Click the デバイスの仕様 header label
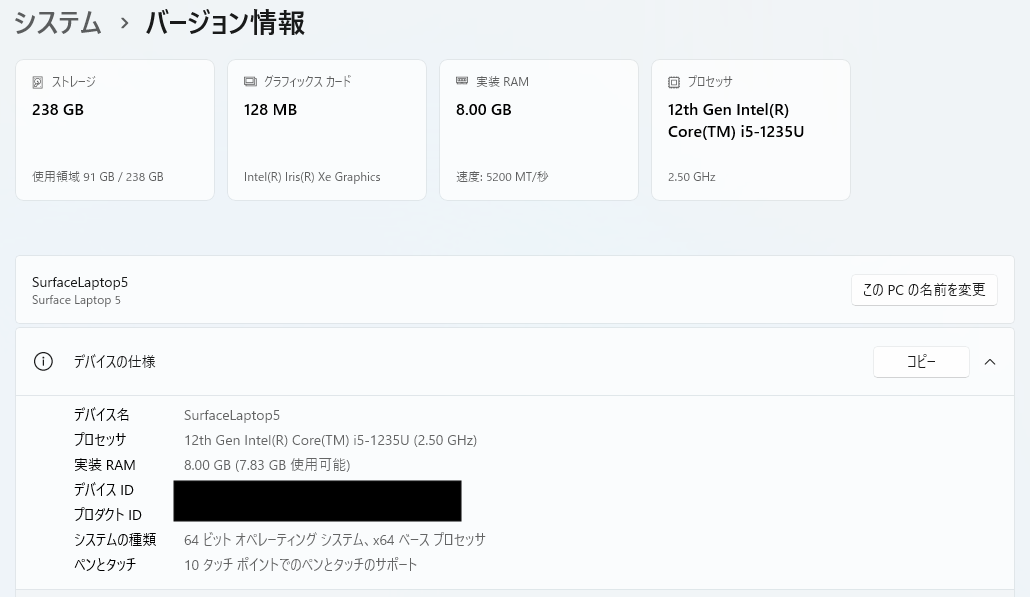 (114, 362)
